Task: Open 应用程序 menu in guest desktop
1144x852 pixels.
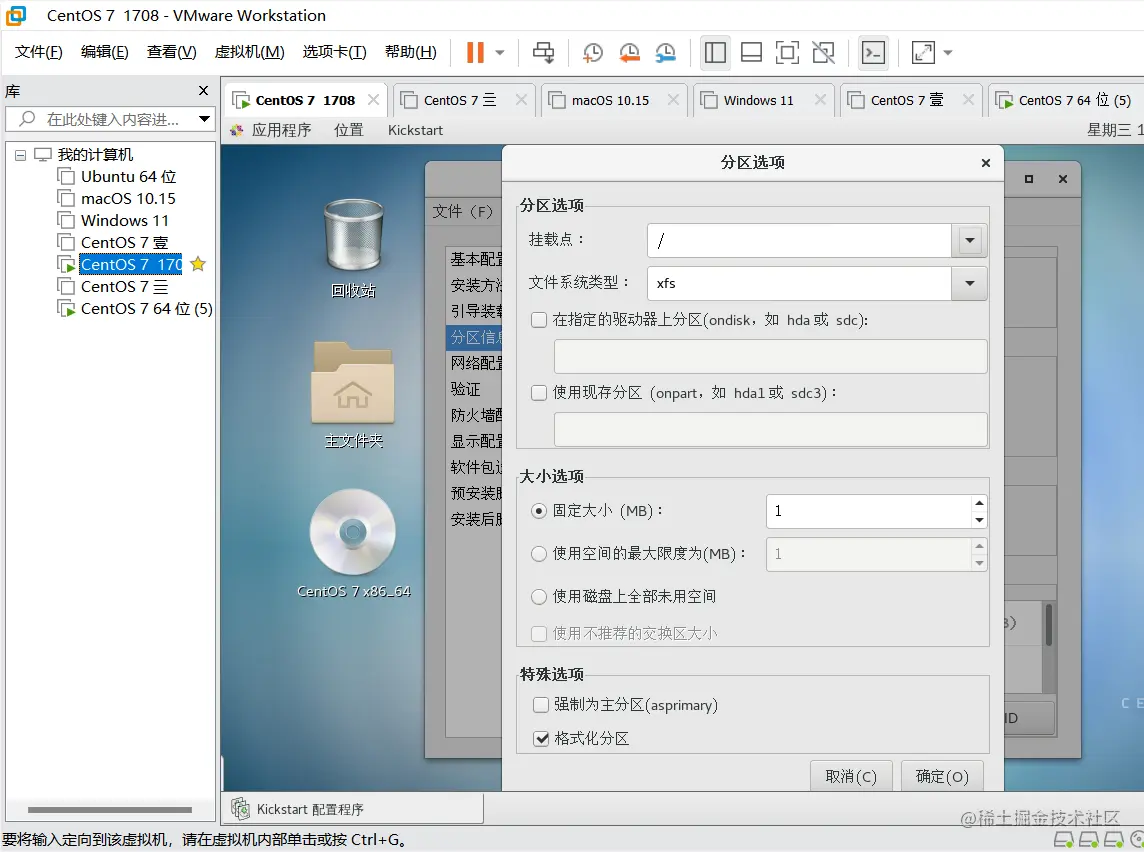Action: [281, 130]
